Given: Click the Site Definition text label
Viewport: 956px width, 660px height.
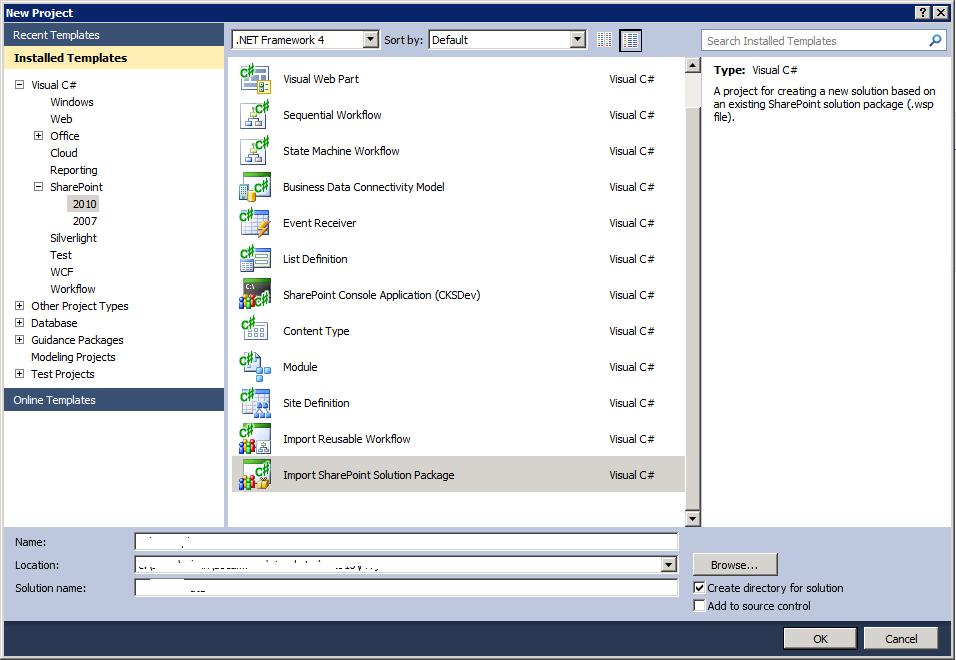Looking at the screenshot, I should 316,403.
